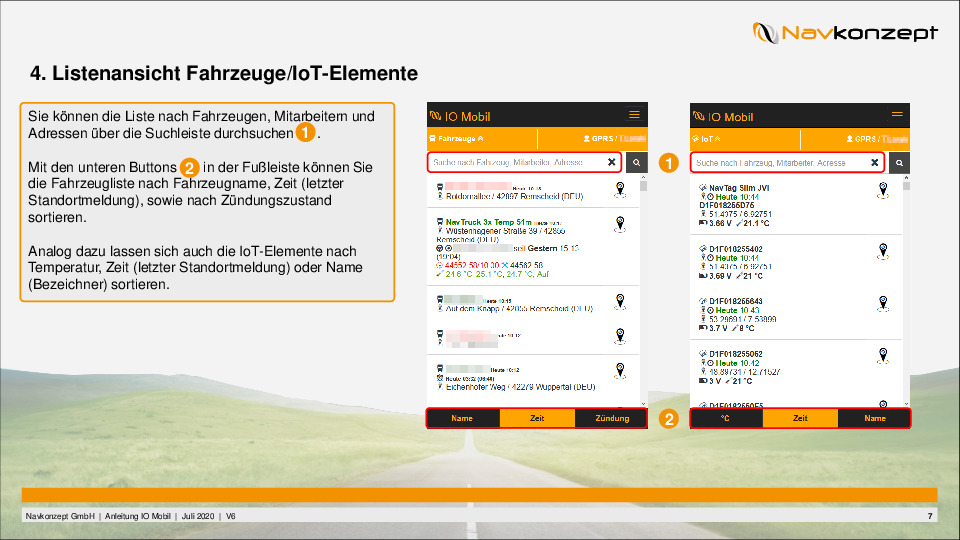Sort IoT elements by Zeit
The image size is (960, 540).
pos(800,418)
